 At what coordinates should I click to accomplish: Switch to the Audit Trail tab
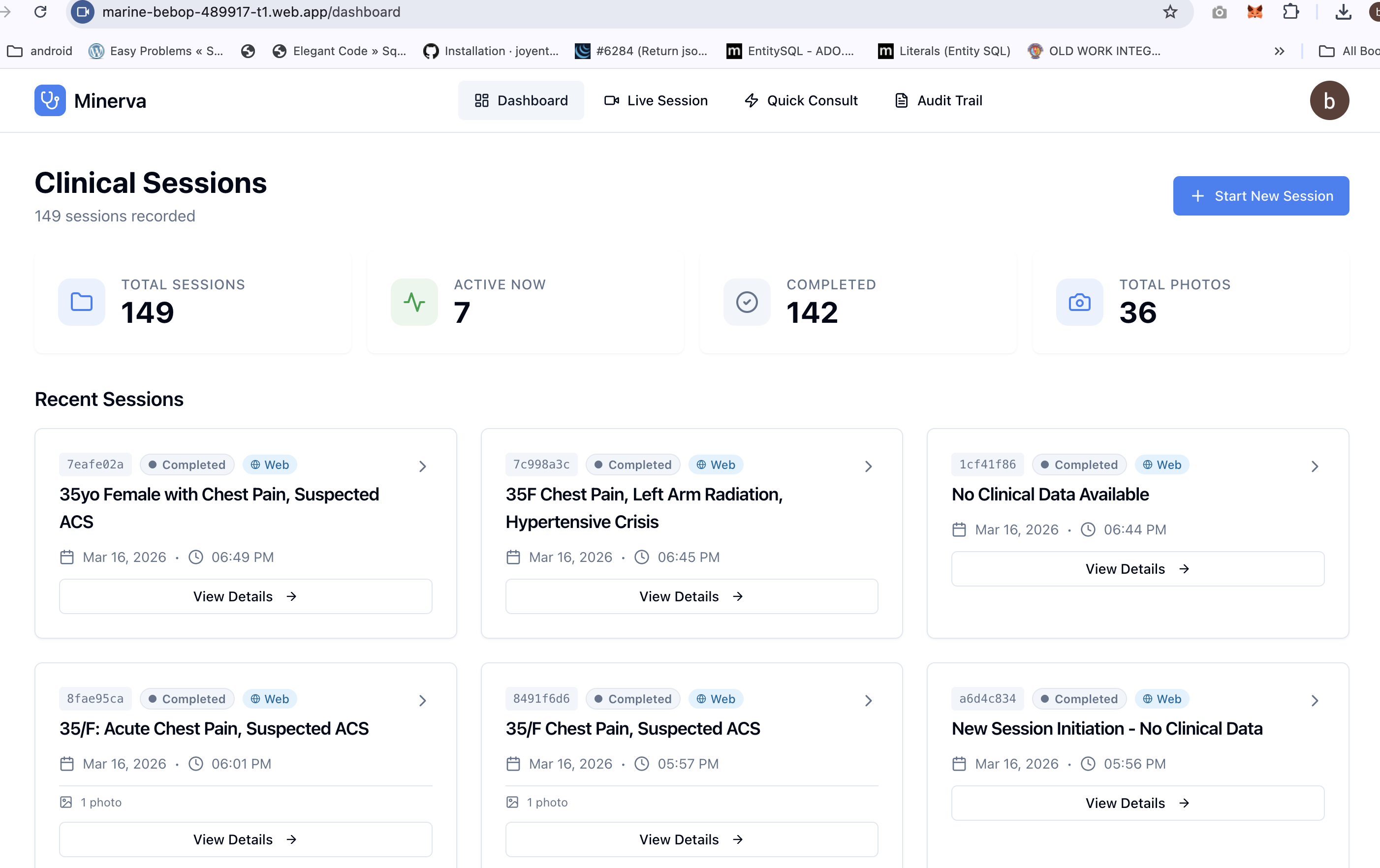pyautogui.click(x=938, y=100)
